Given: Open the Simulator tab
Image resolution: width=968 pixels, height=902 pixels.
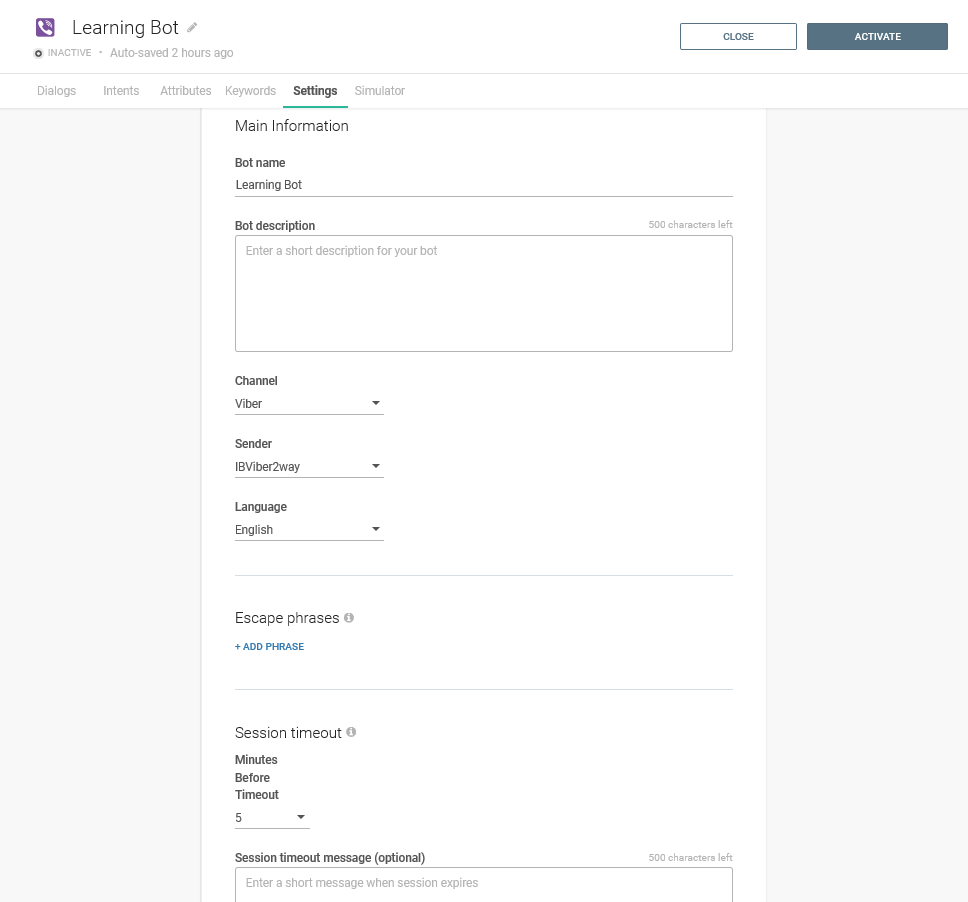Looking at the screenshot, I should pos(379,90).
